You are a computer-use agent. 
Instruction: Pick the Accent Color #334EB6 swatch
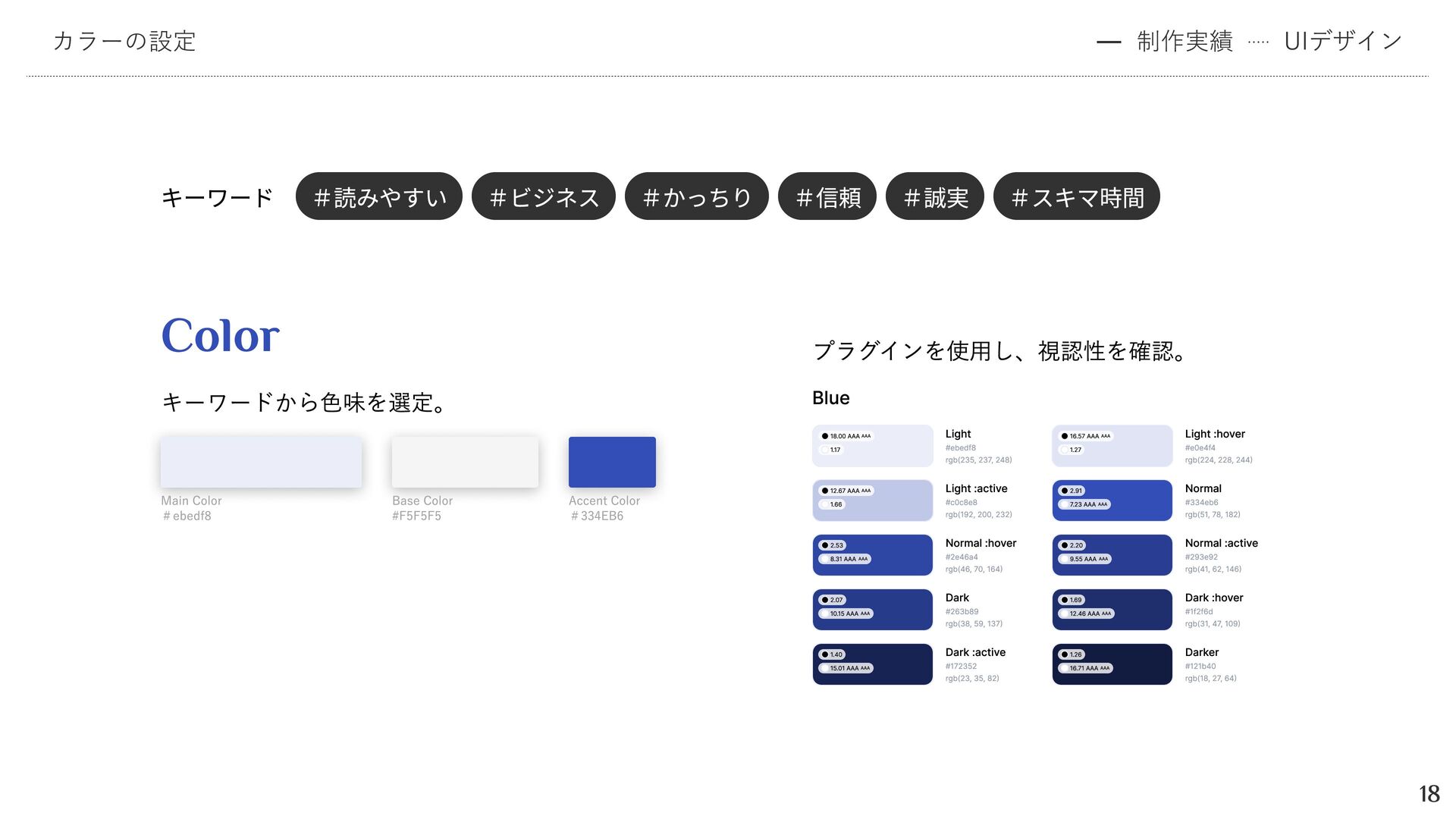[612, 462]
